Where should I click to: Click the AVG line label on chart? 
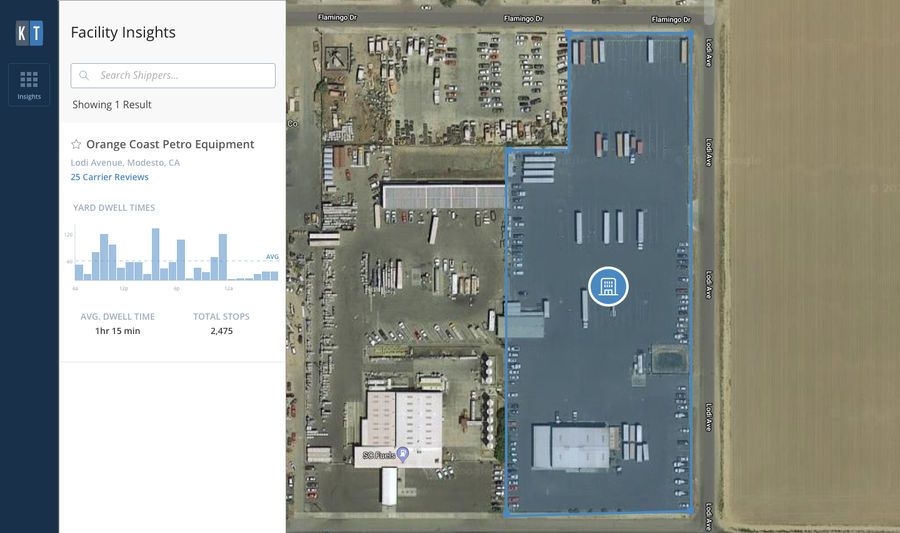(272, 256)
